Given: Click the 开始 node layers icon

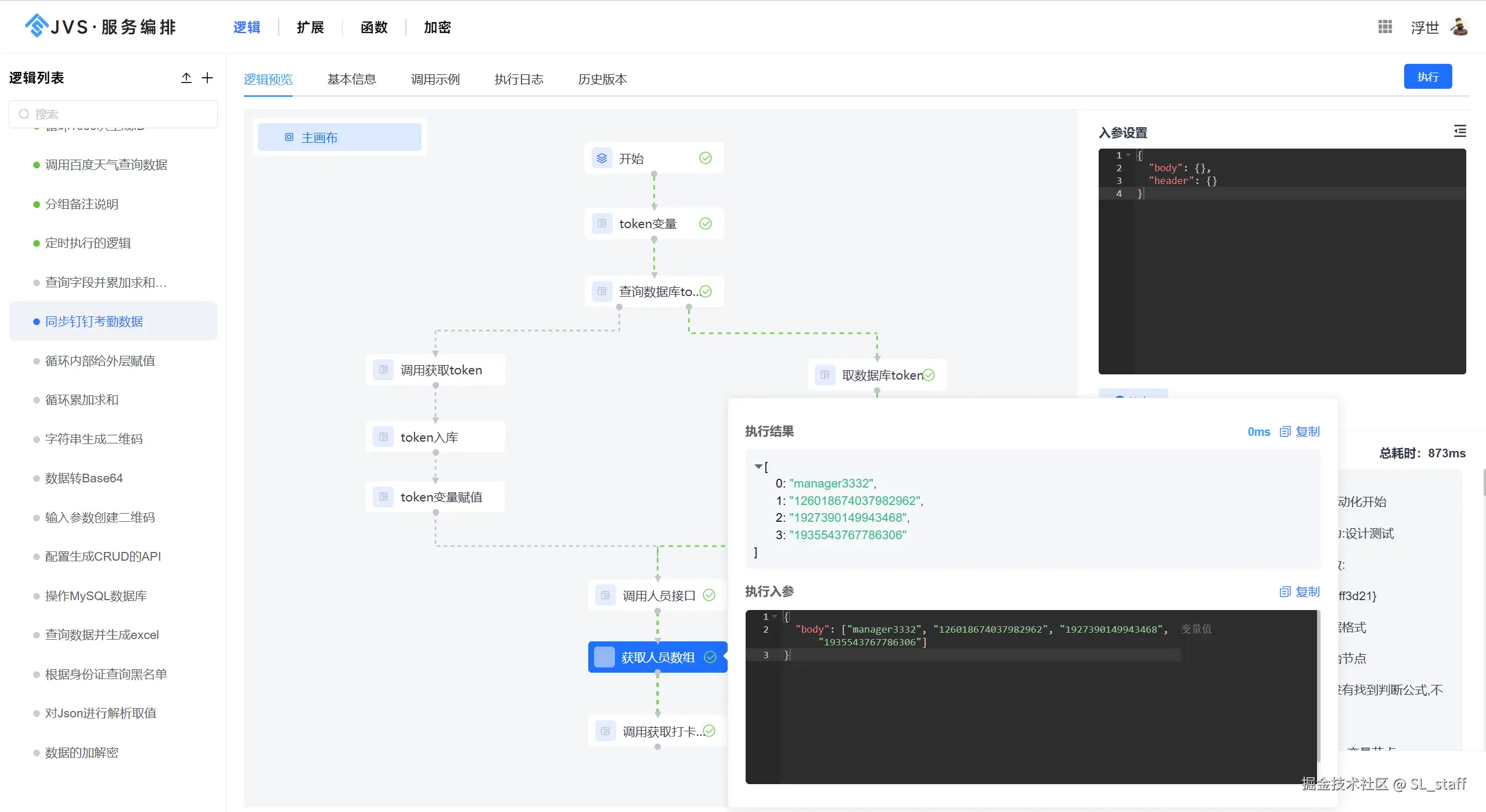Looking at the screenshot, I should [x=602, y=158].
